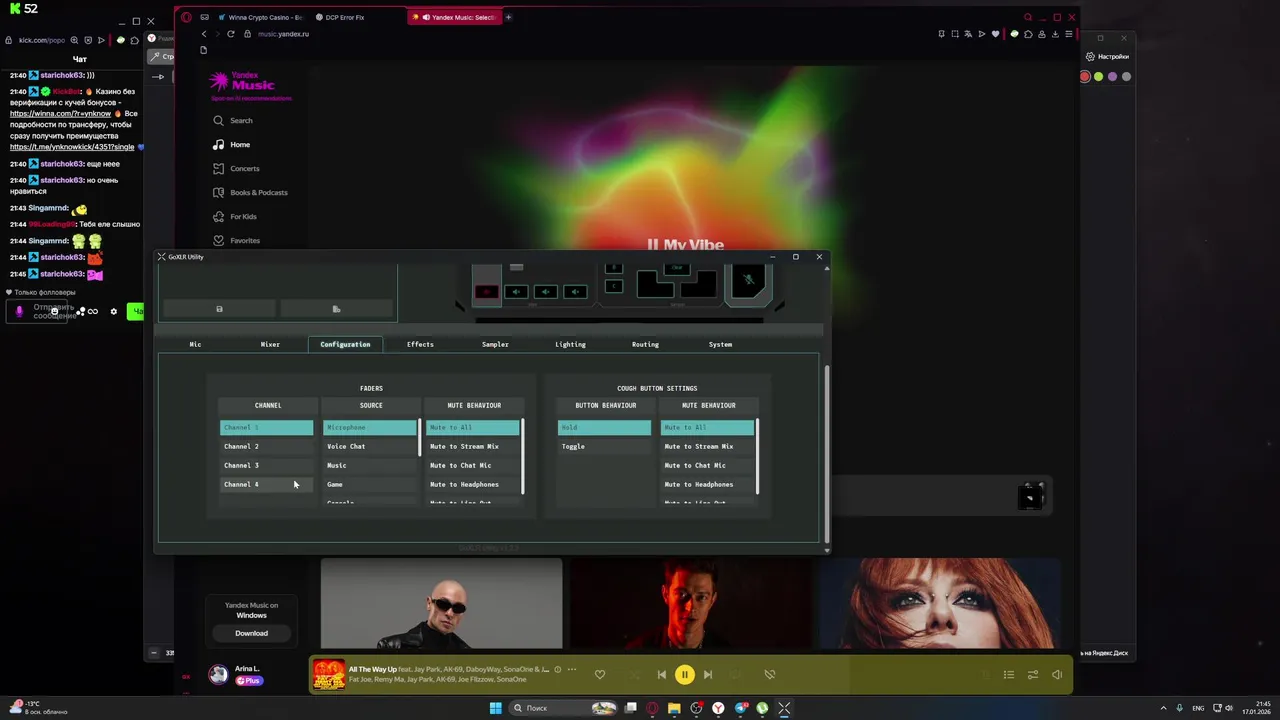Click the cough mic-mute icon on GoXLR device
This screenshot has height=720, width=1280.
click(749, 281)
